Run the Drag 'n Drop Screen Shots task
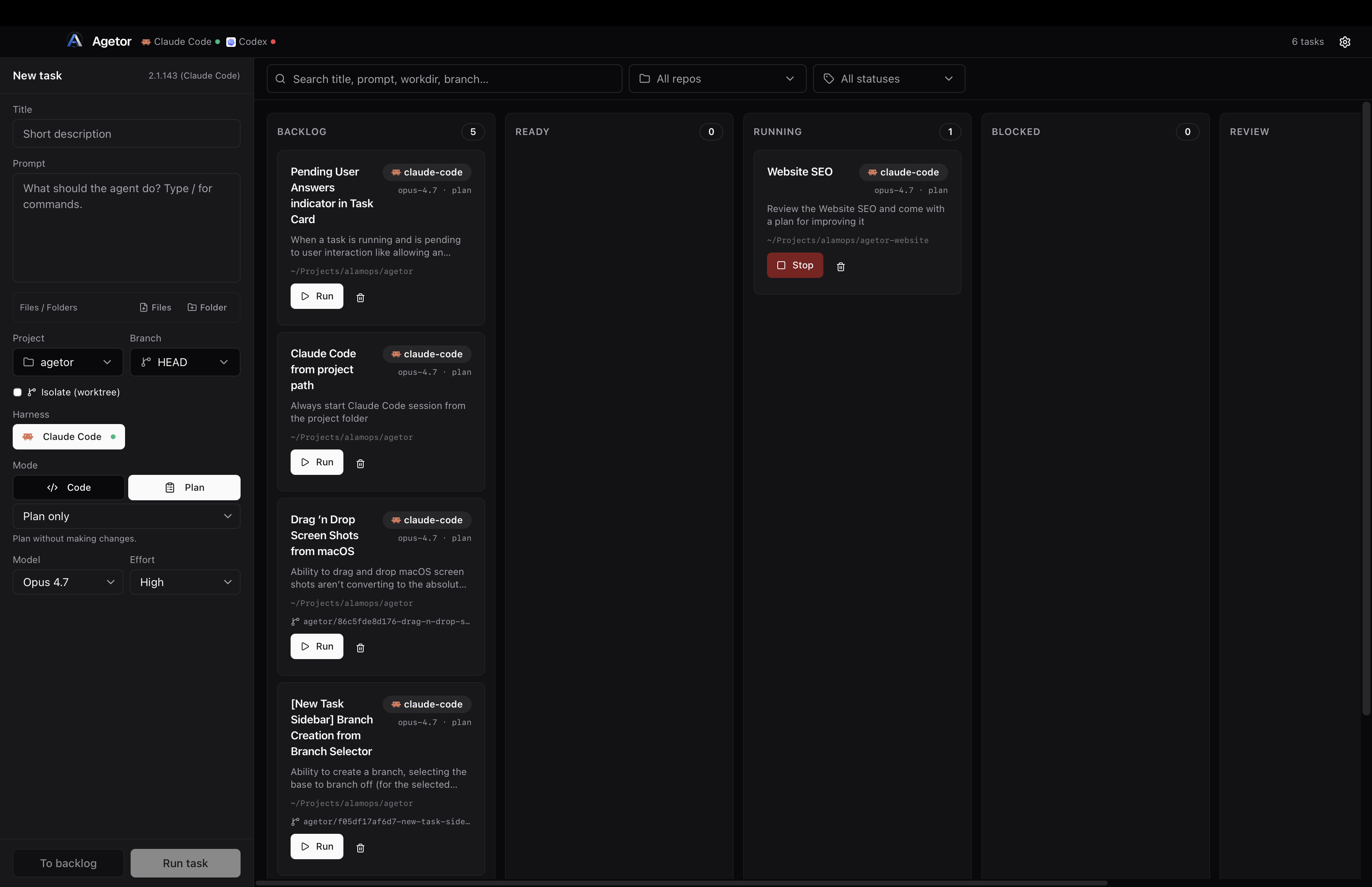 [317, 646]
